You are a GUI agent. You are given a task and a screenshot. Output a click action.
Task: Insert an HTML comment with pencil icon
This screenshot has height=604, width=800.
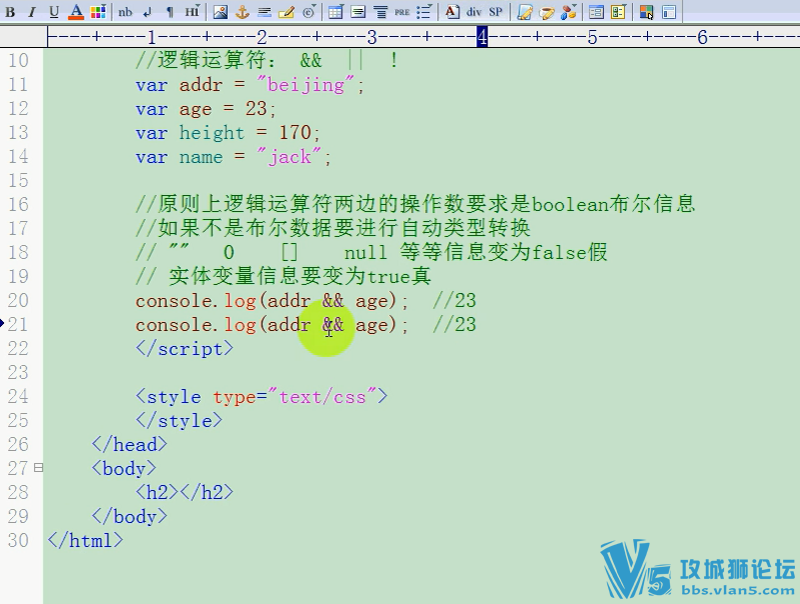pyautogui.click(x=286, y=12)
